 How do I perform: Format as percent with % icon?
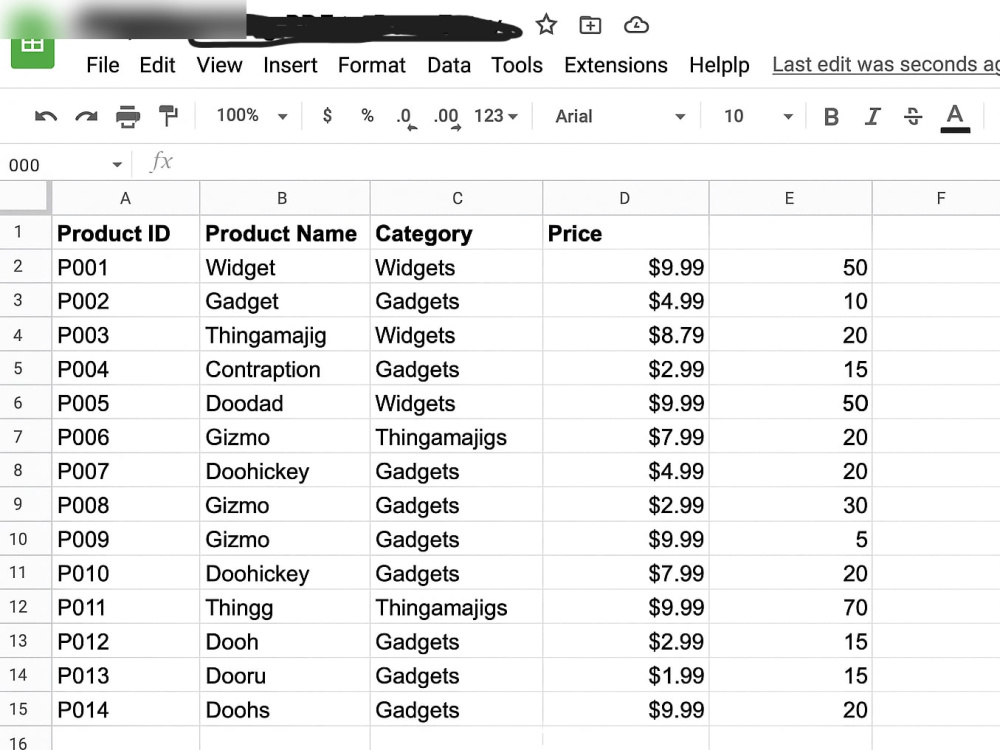(x=367, y=115)
